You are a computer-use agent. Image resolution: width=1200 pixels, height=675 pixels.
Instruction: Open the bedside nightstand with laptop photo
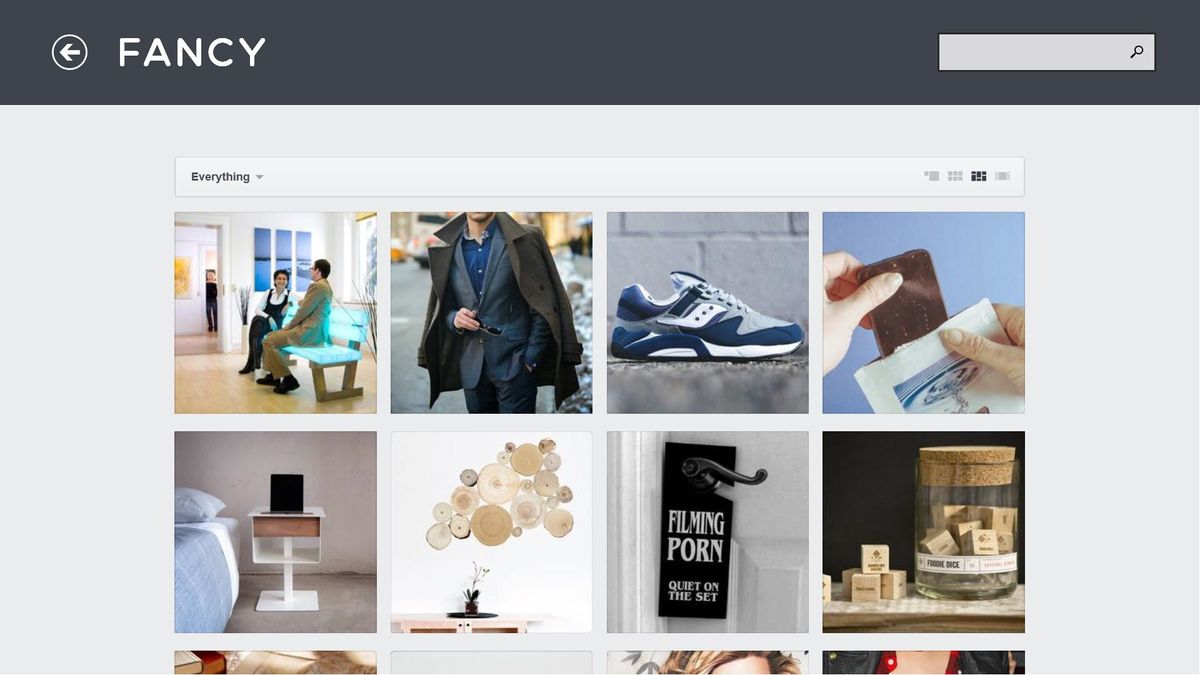[x=276, y=532]
